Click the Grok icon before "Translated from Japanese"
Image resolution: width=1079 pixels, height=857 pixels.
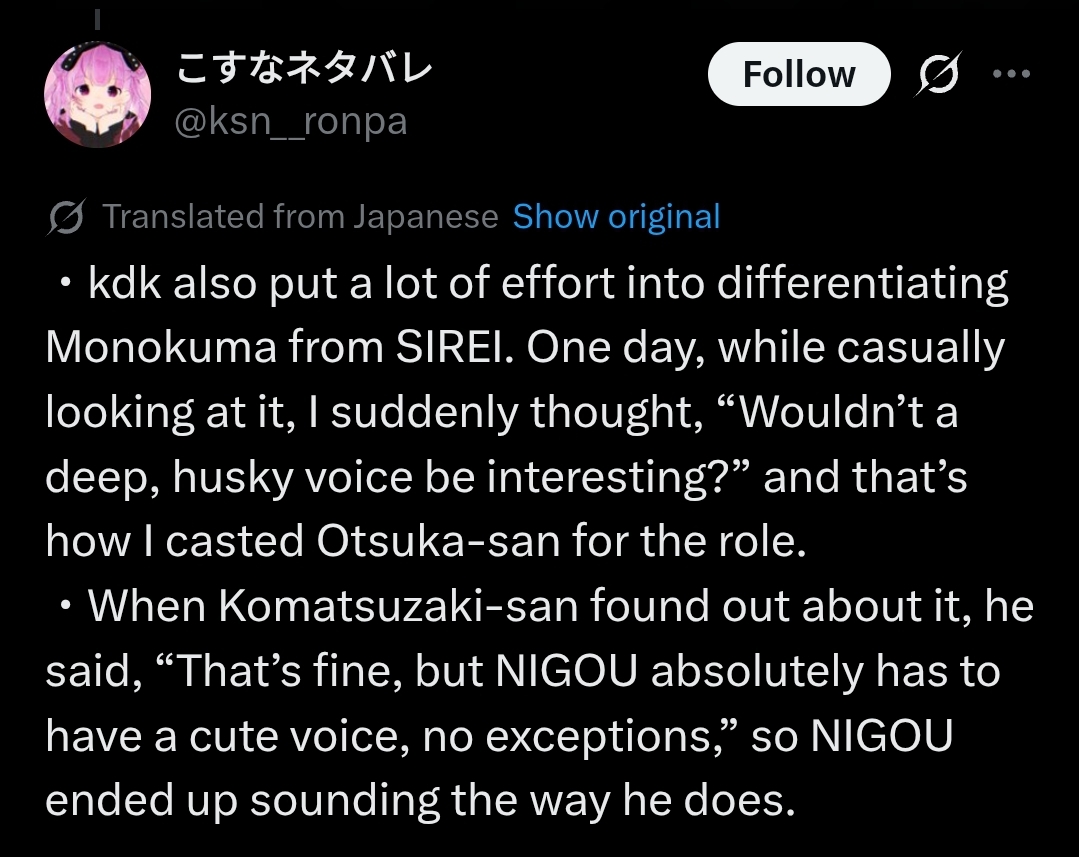(x=66, y=217)
